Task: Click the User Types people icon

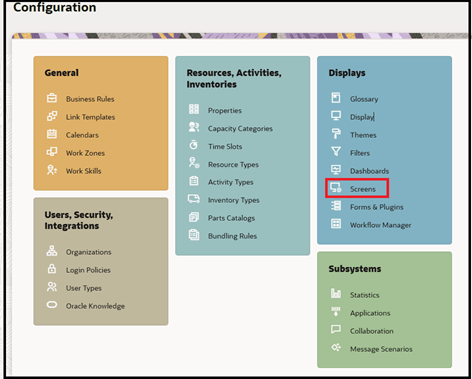Action: click(52, 287)
